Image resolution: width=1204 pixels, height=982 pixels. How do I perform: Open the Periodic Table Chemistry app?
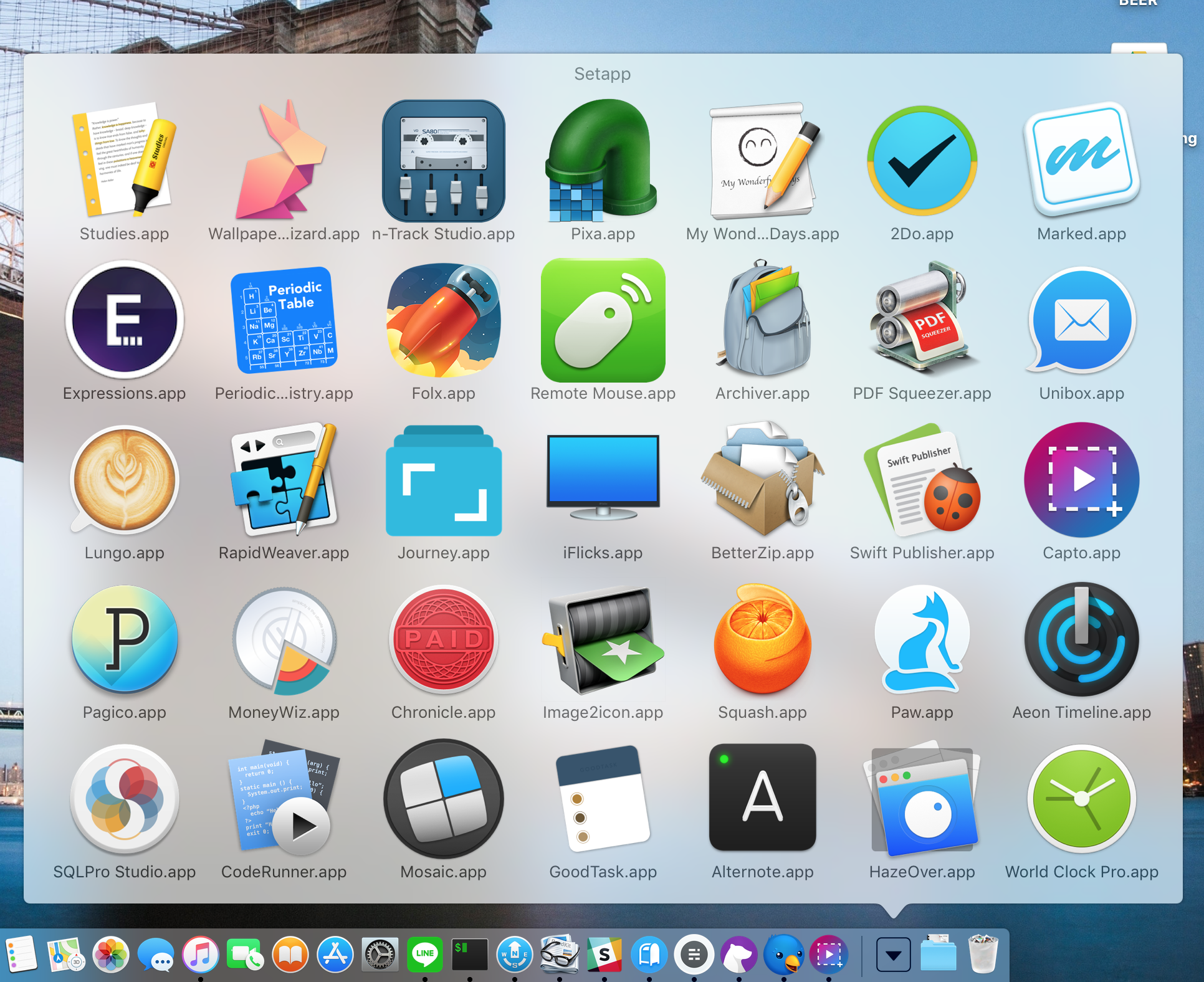tap(284, 320)
